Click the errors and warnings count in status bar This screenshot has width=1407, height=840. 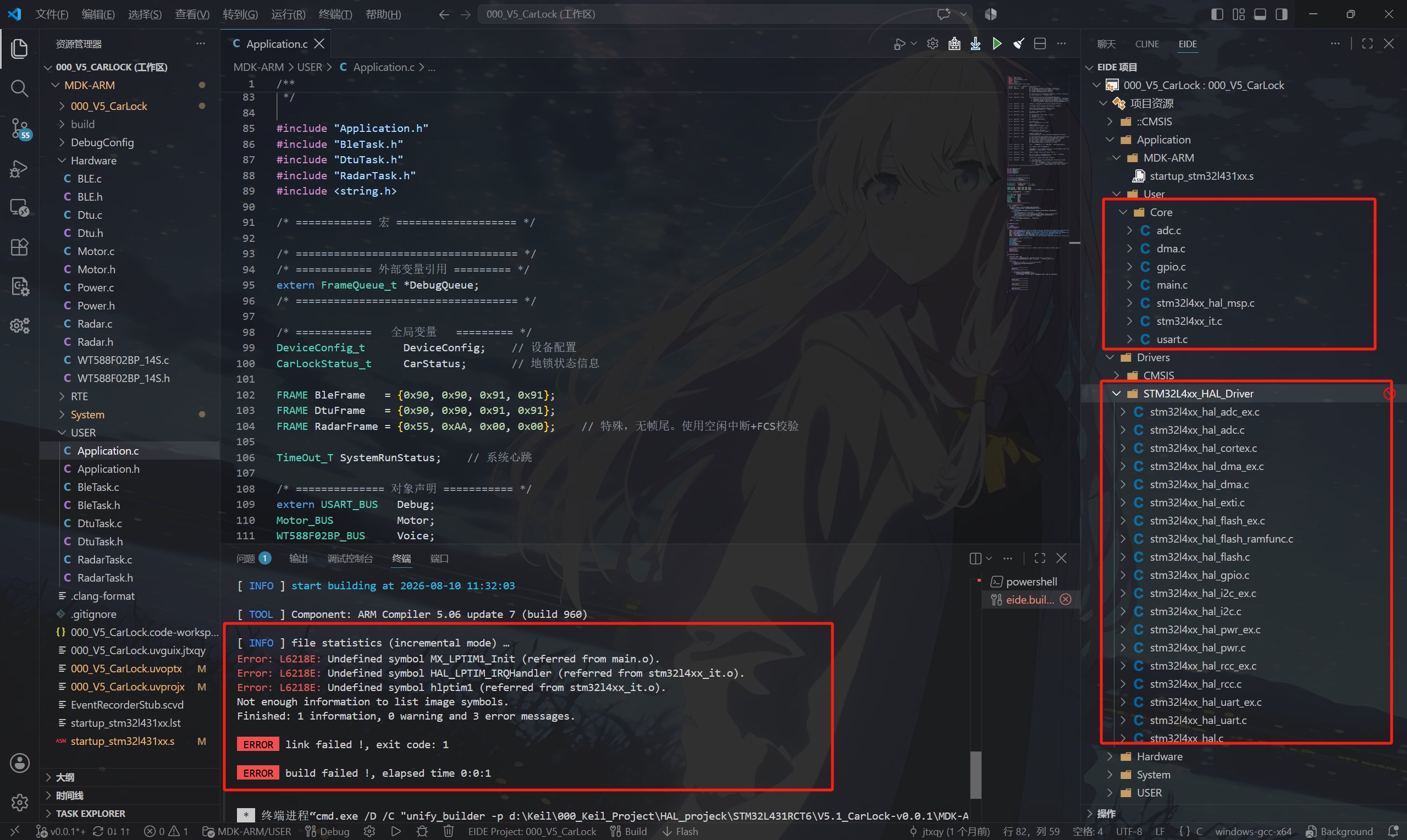[166, 831]
